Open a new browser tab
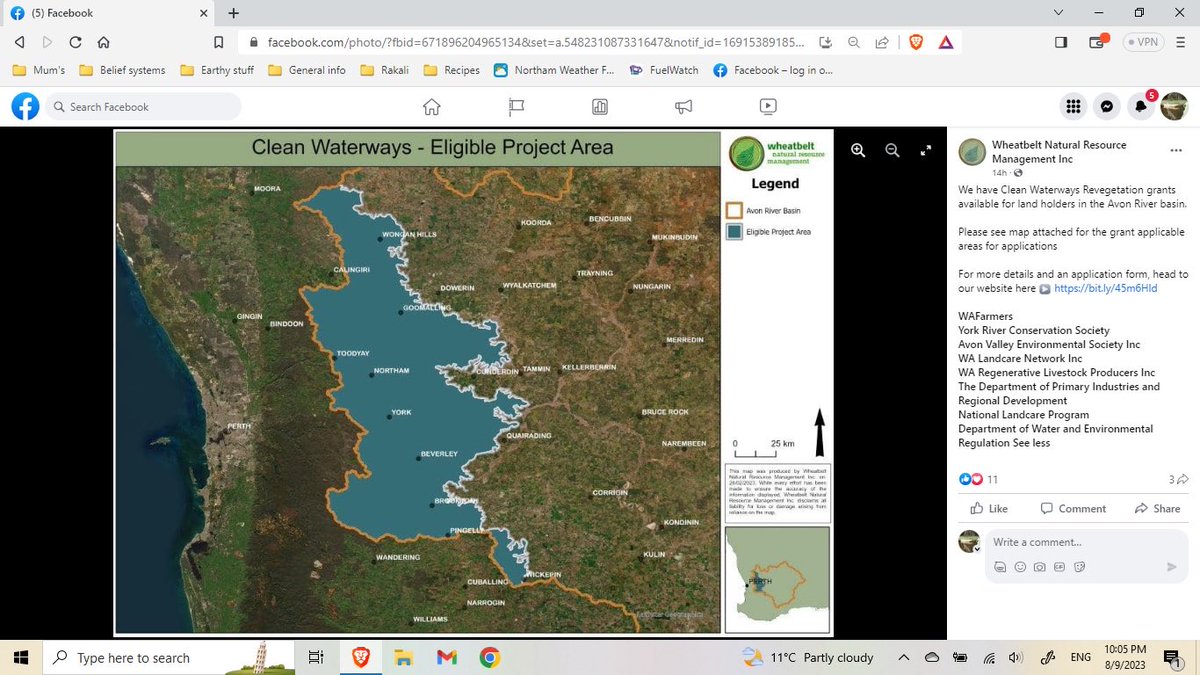 (x=233, y=13)
